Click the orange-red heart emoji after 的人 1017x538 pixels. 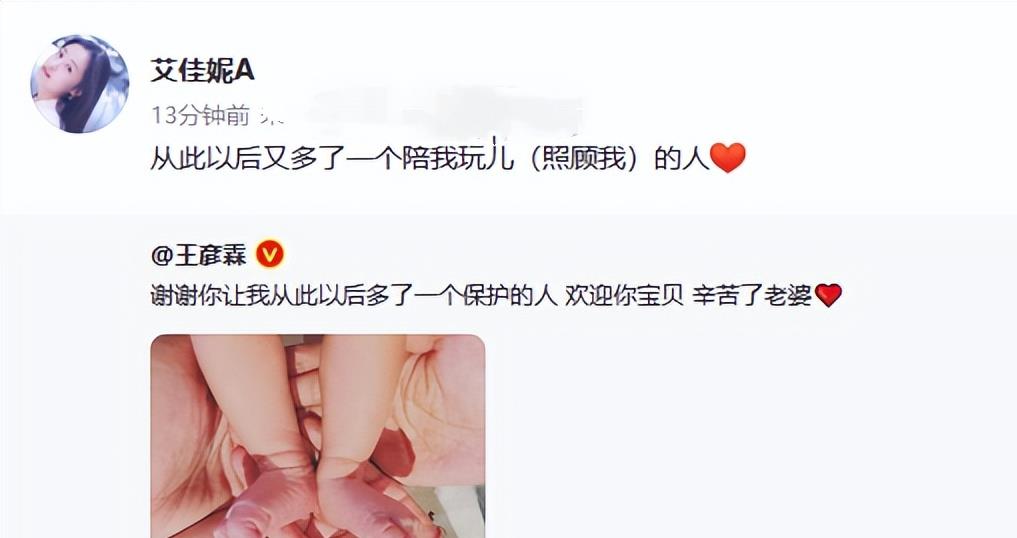click(x=728, y=158)
